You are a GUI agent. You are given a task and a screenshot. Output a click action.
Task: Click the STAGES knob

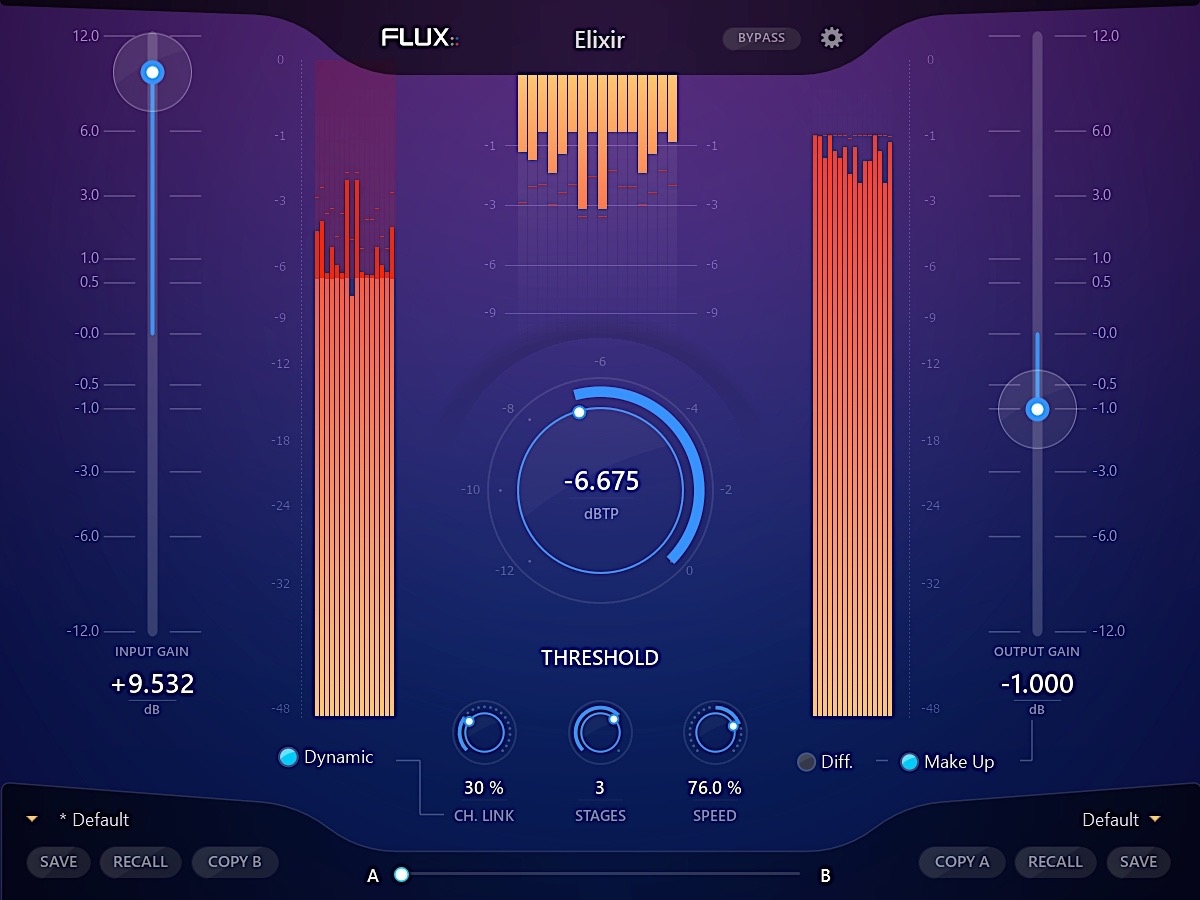(600, 732)
